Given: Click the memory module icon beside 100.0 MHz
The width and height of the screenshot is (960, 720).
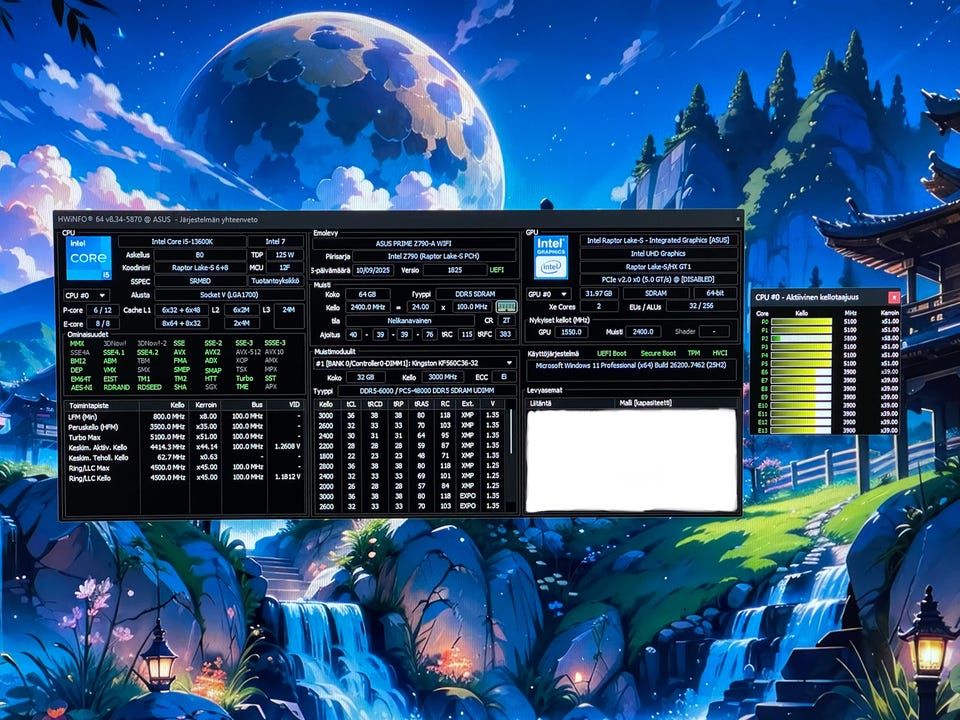Looking at the screenshot, I should (506, 307).
